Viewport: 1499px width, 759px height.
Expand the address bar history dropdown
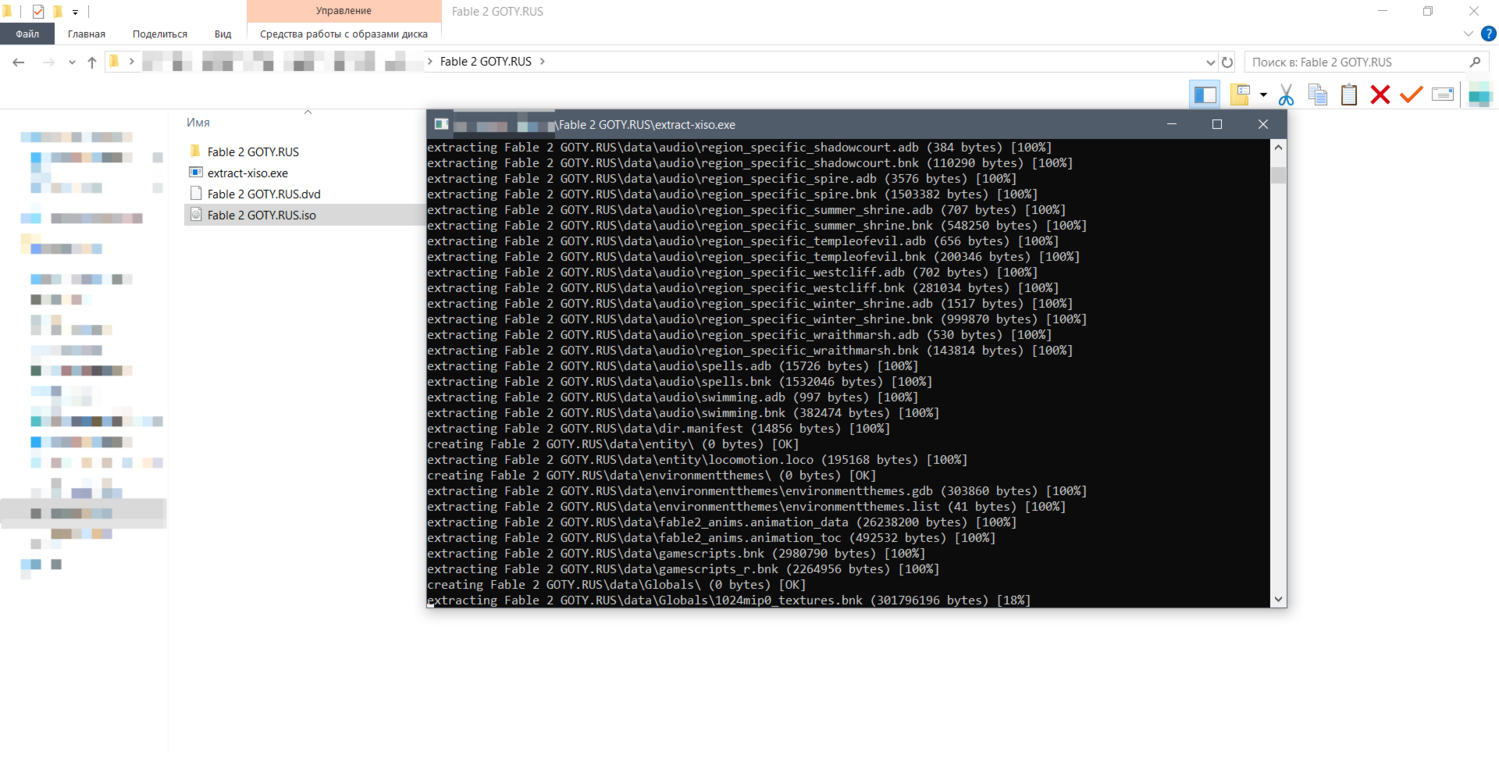point(1210,62)
